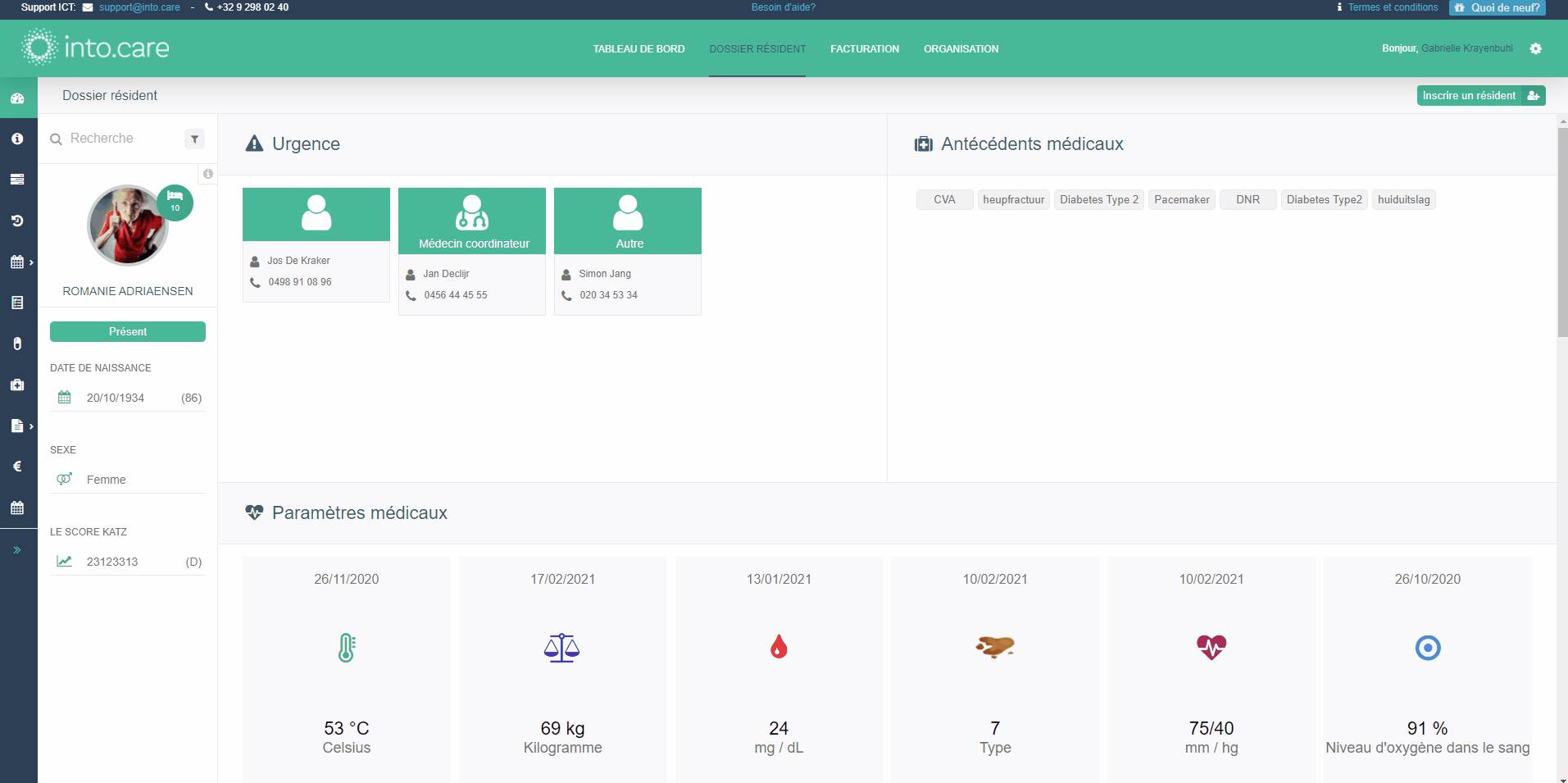
Task: Click phone number 0498 91 08 96
Action: [300, 282]
